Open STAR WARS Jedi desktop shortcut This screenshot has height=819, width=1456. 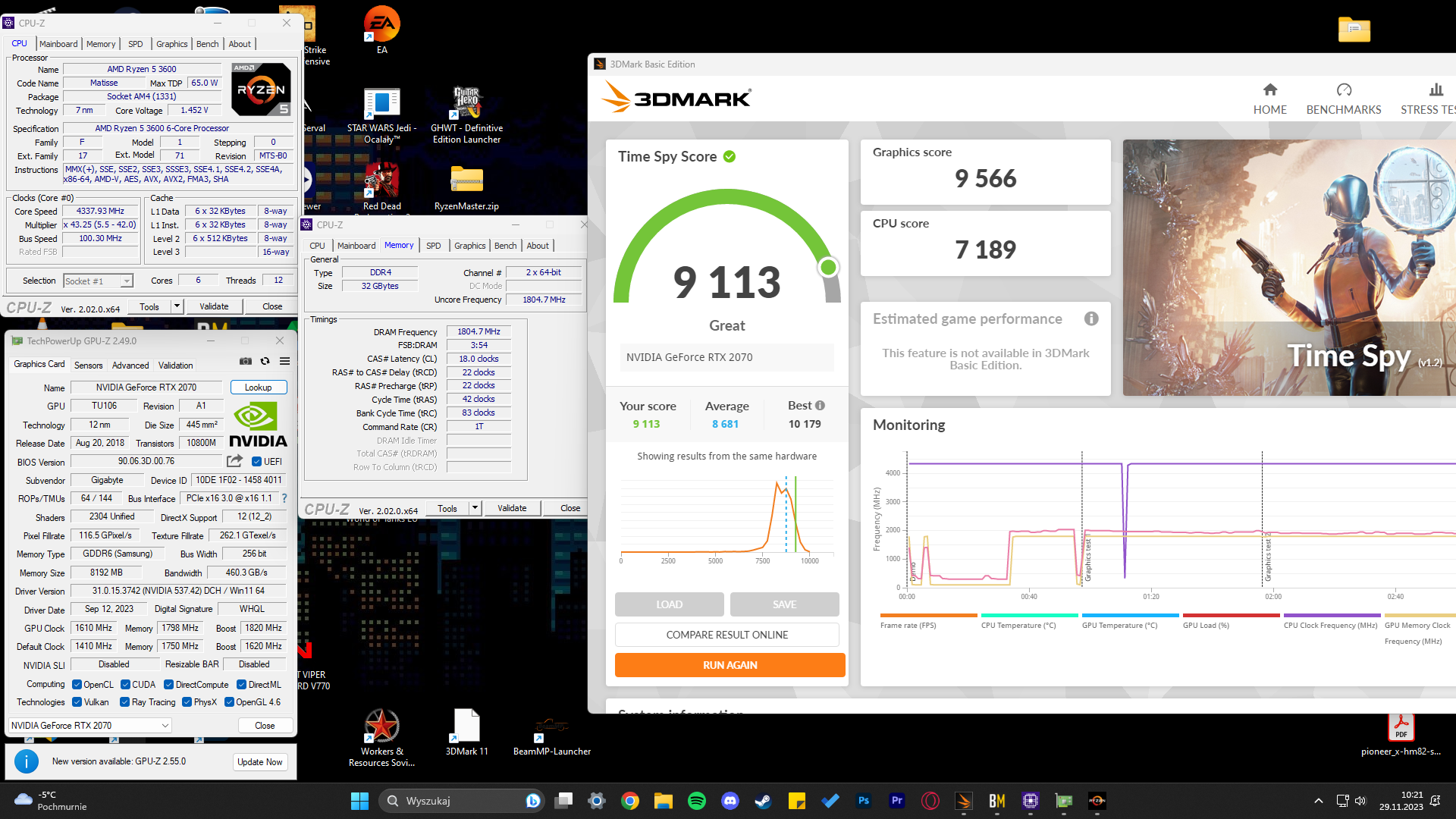tap(381, 116)
